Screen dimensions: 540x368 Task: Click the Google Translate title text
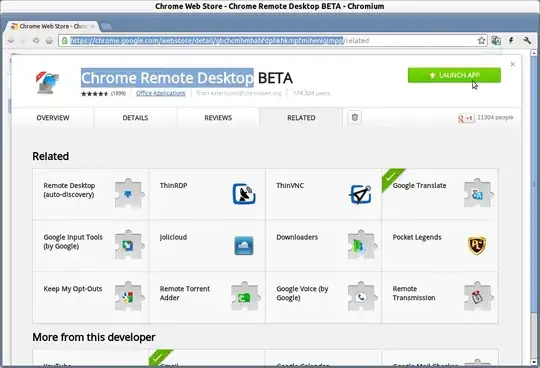point(419,185)
